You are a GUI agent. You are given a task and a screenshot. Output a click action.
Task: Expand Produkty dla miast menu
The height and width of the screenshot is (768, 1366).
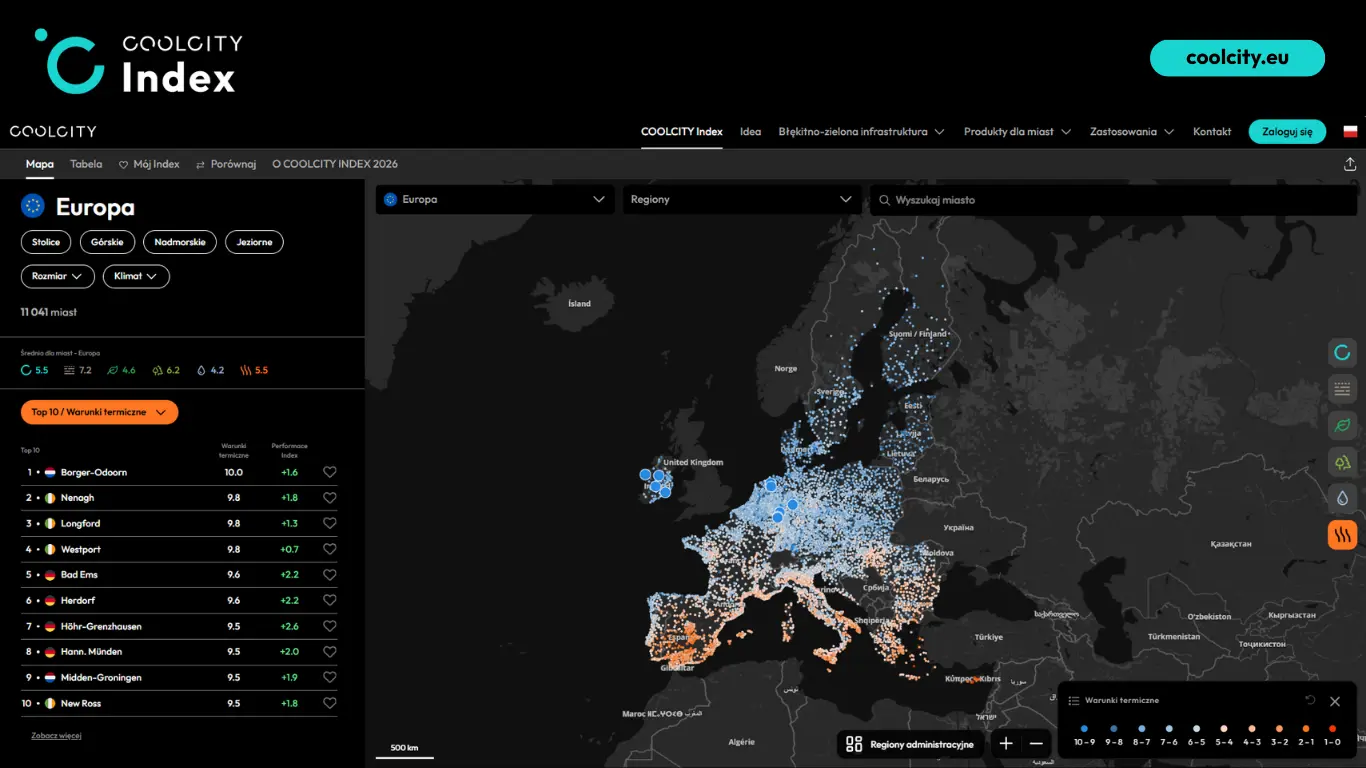[1017, 131]
